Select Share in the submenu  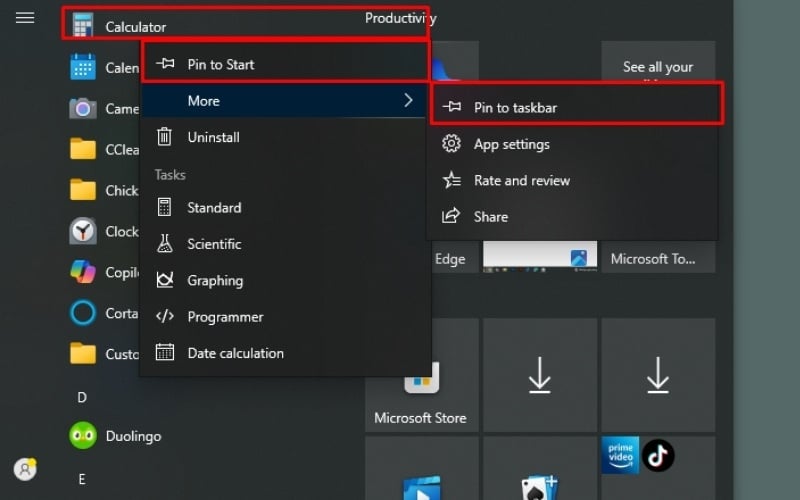572,216
